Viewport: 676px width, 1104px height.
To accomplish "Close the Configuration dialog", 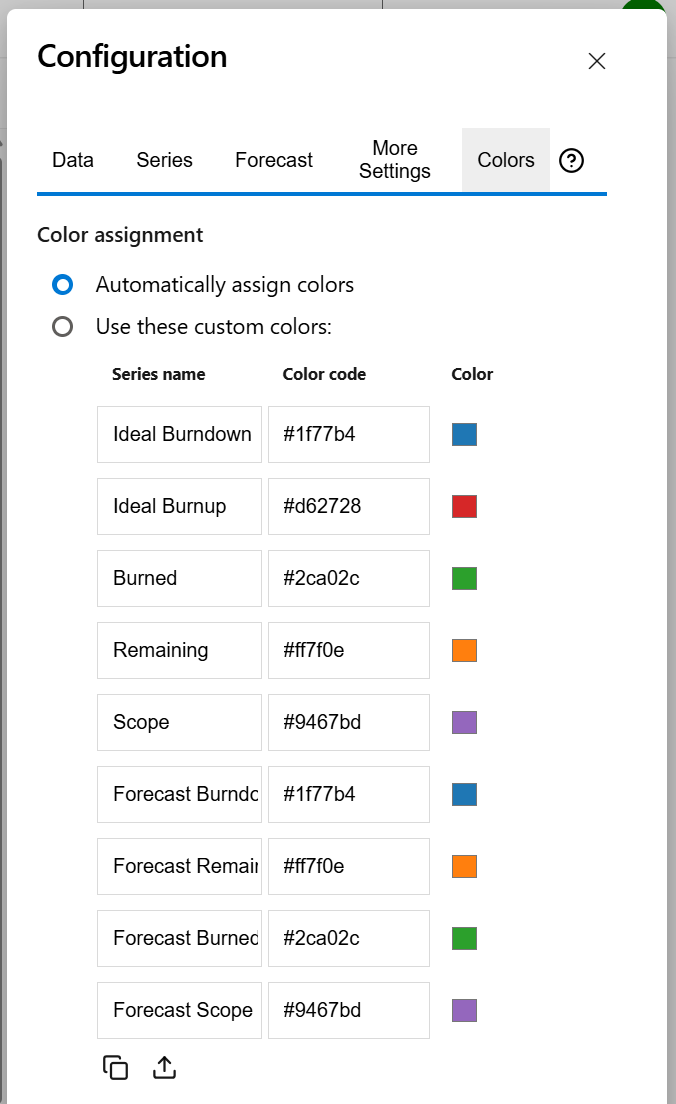I will click(x=597, y=61).
